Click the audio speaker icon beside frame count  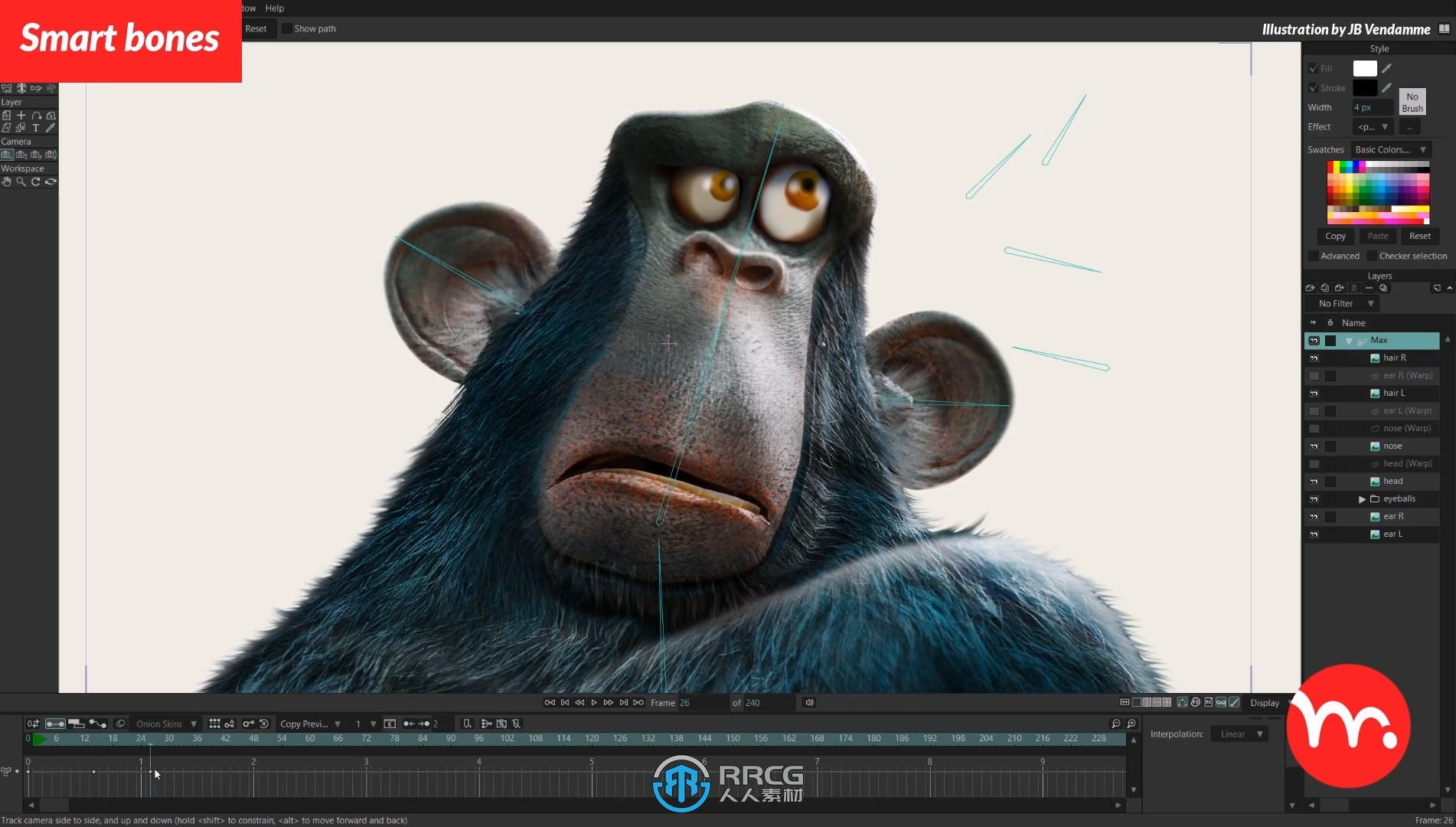pyautogui.click(x=809, y=702)
